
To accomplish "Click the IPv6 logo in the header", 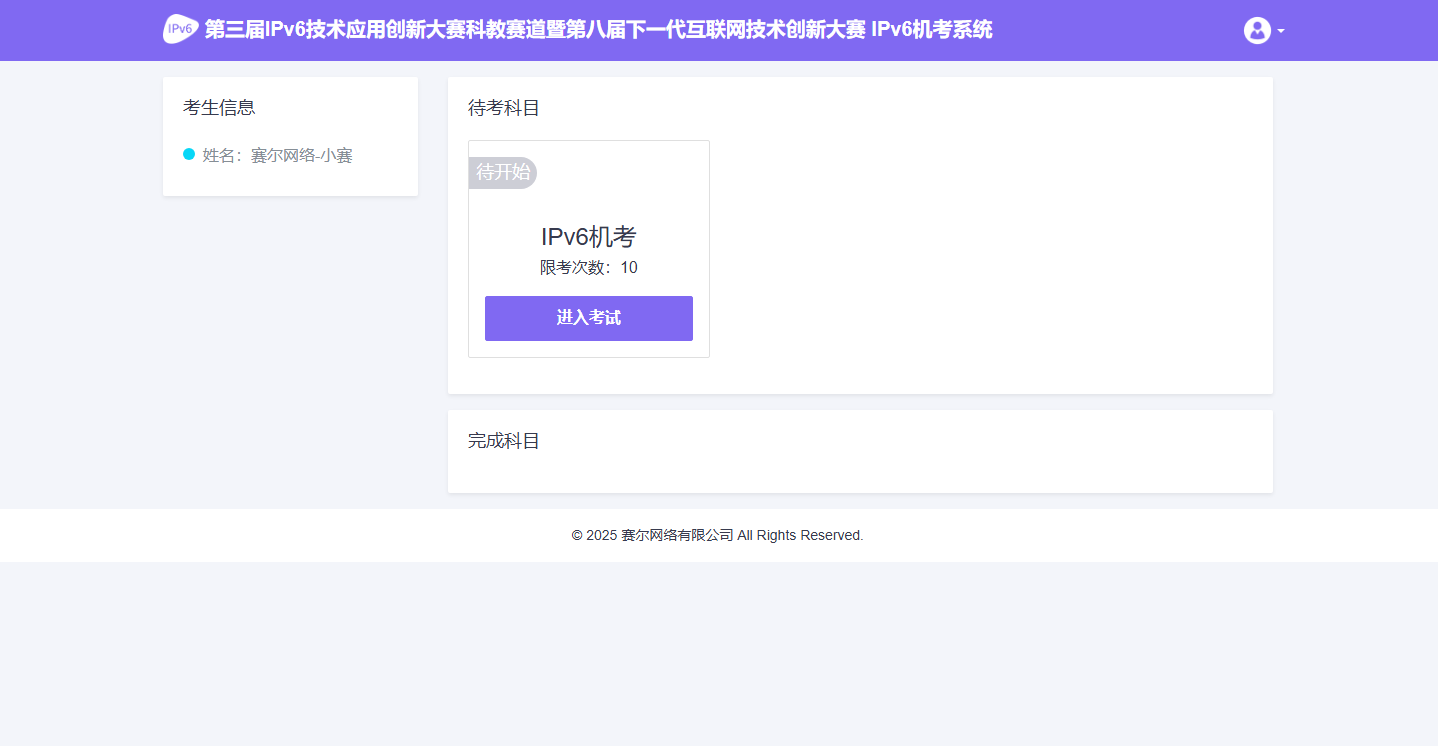I will (181, 29).
